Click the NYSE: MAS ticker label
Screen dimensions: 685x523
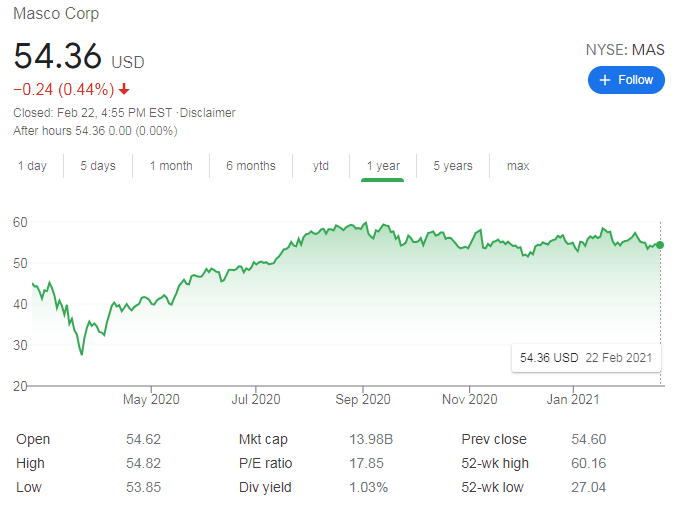point(625,50)
